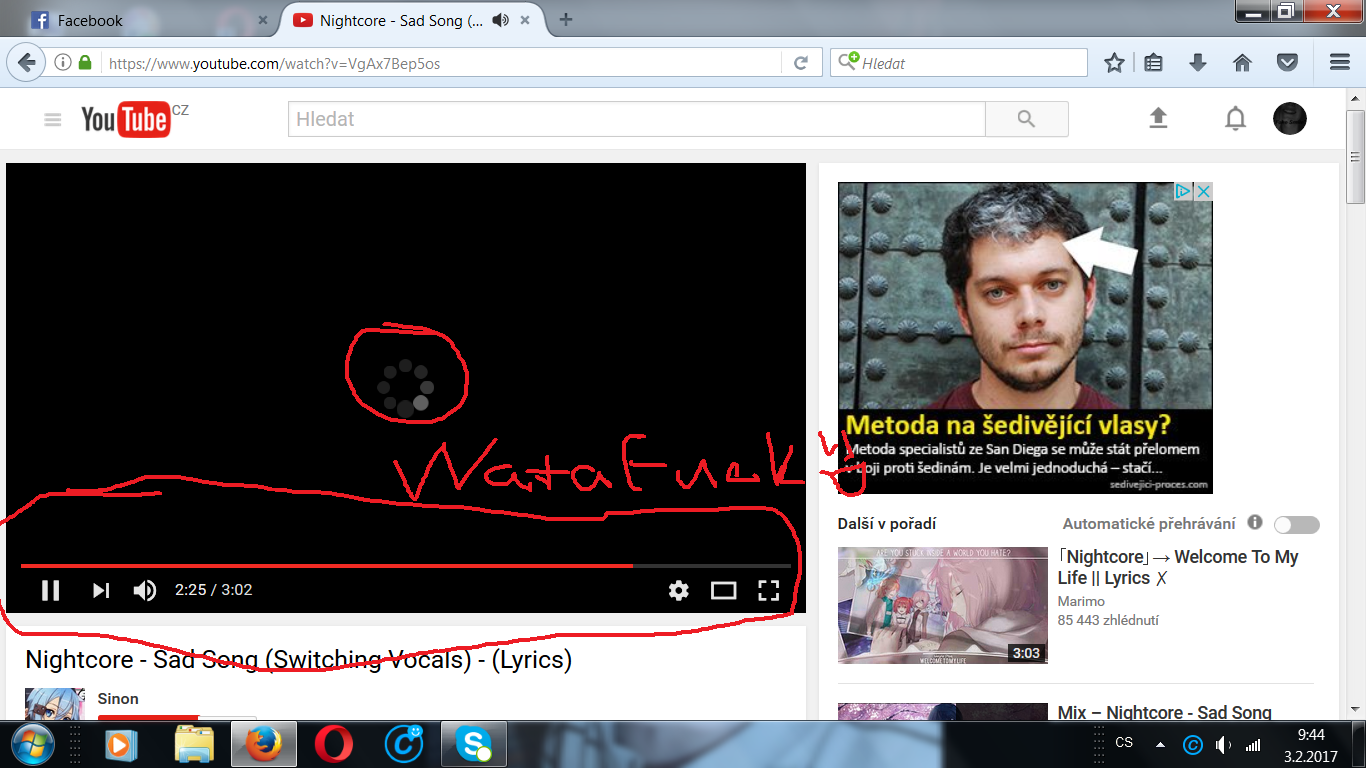Open the Windows Start button
The width and height of the screenshot is (1366, 768).
[x=31, y=745]
